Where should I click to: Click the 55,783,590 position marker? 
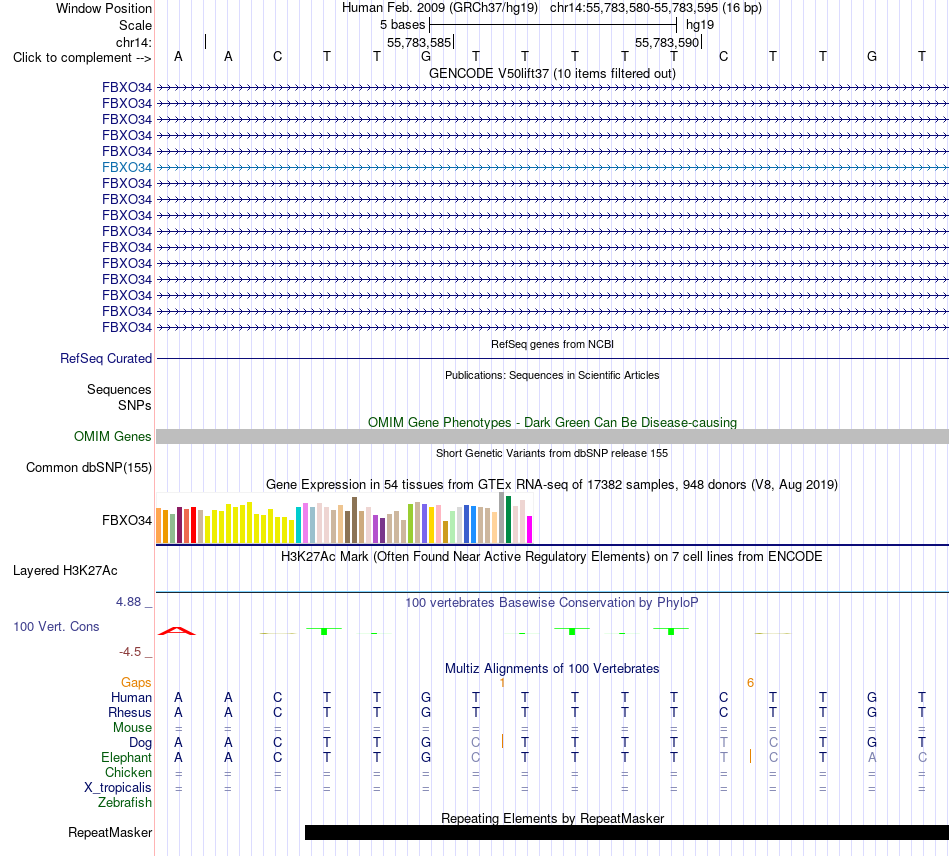(668, 42)
